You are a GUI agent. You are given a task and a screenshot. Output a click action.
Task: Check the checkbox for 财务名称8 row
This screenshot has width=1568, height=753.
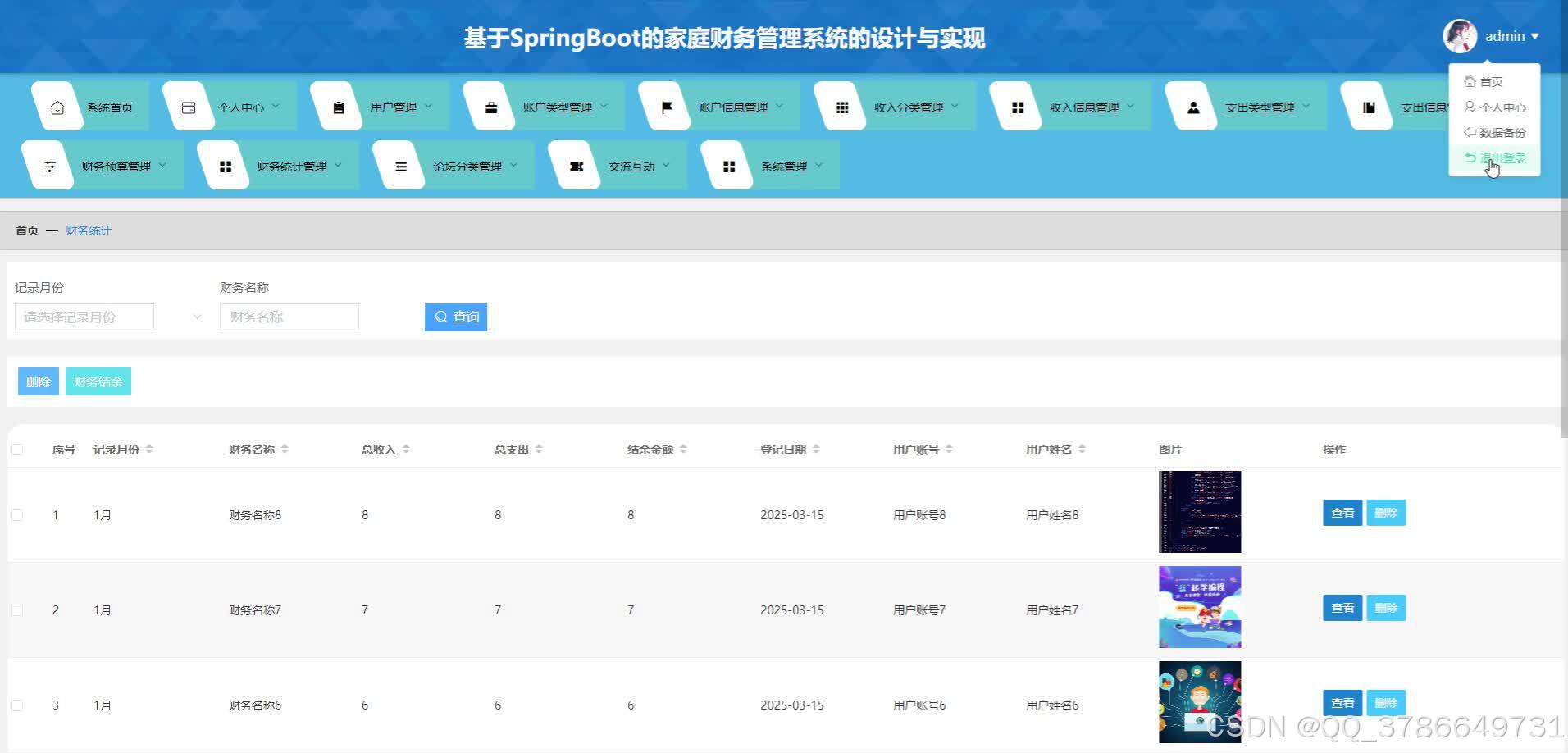pyautogui.click(x=18, y=514)
